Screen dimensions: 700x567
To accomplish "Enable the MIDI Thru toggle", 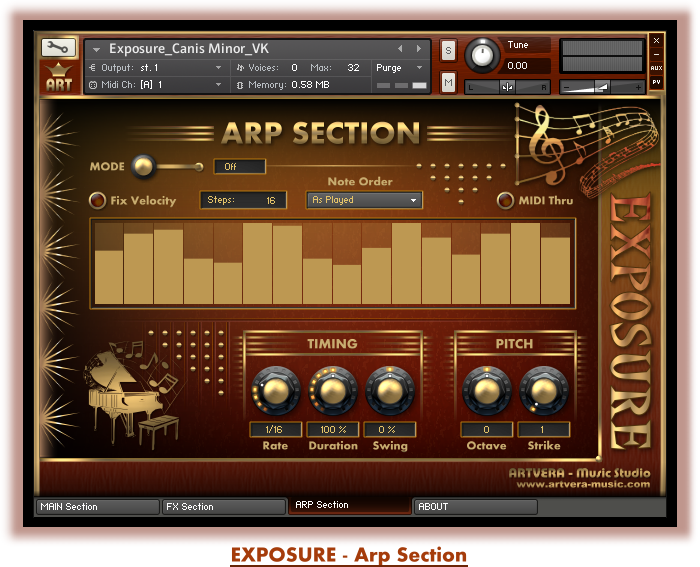I will (x=506, y=200).
